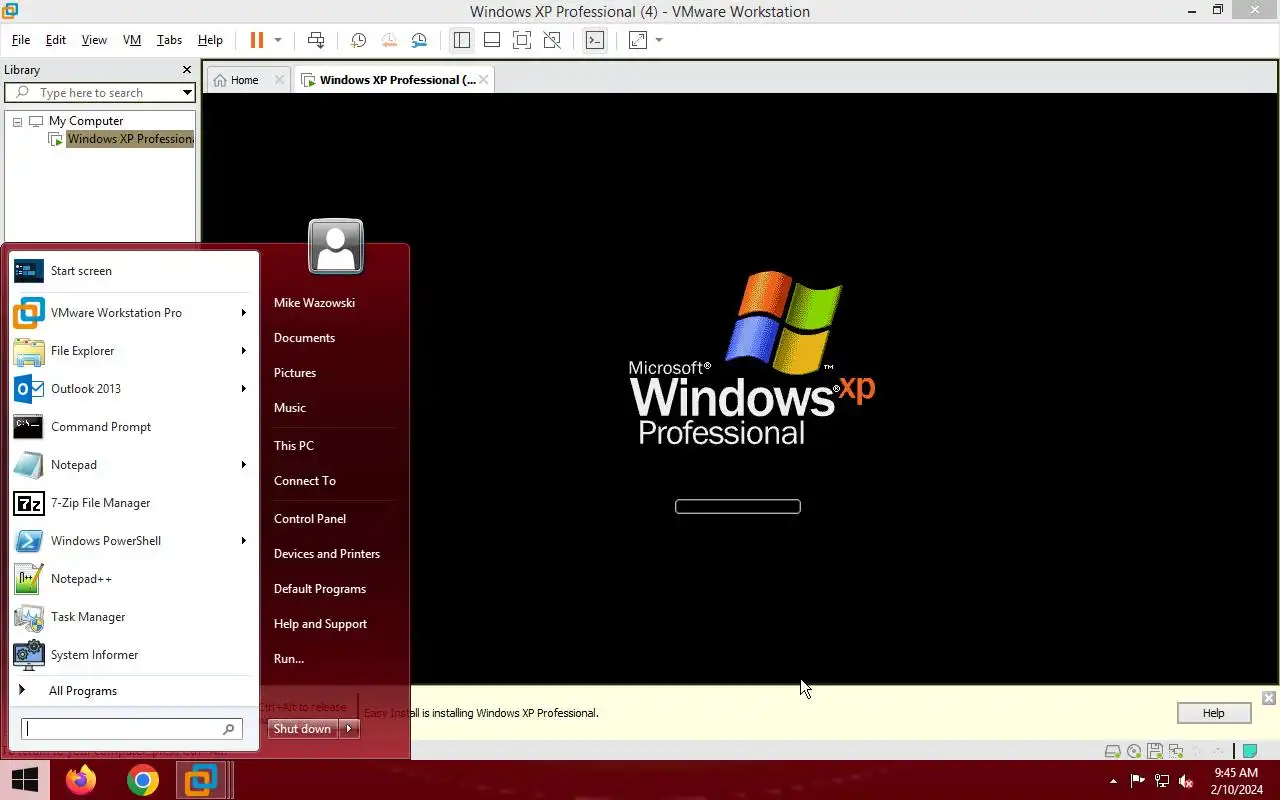The width and height of the screenshot is (1280, 800).
Task: Click the floppy drive status icon
Action: pyautogui.click(x=1155, y=751)
